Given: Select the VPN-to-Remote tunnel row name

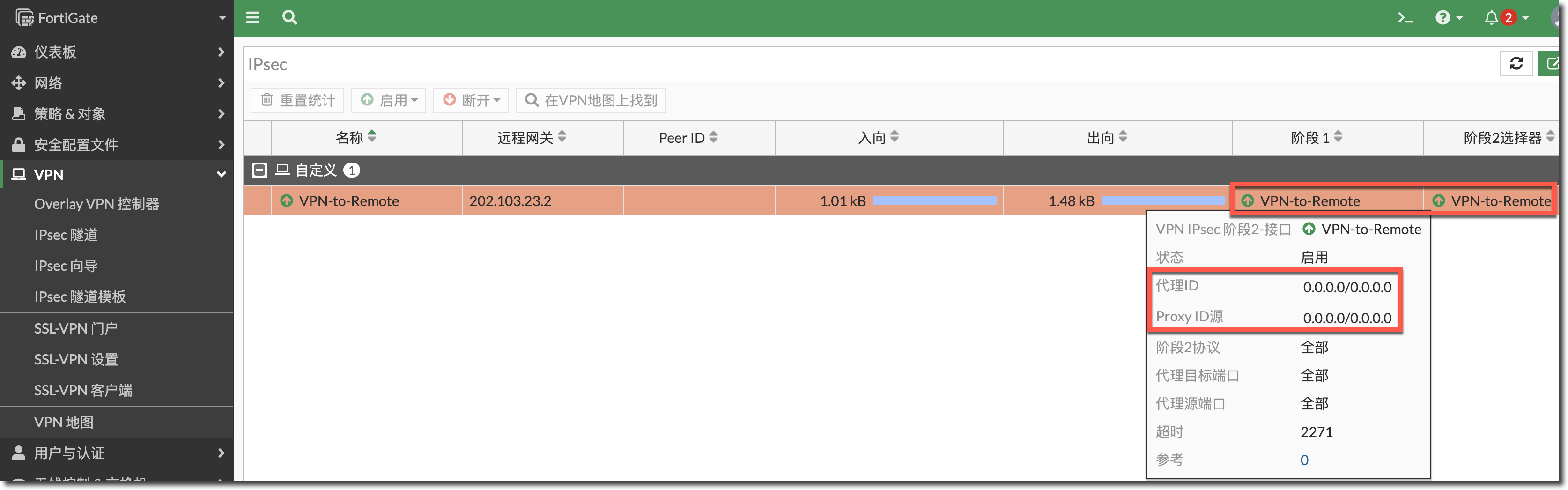Looking at the screenshot, I should [x=348, y=201].
